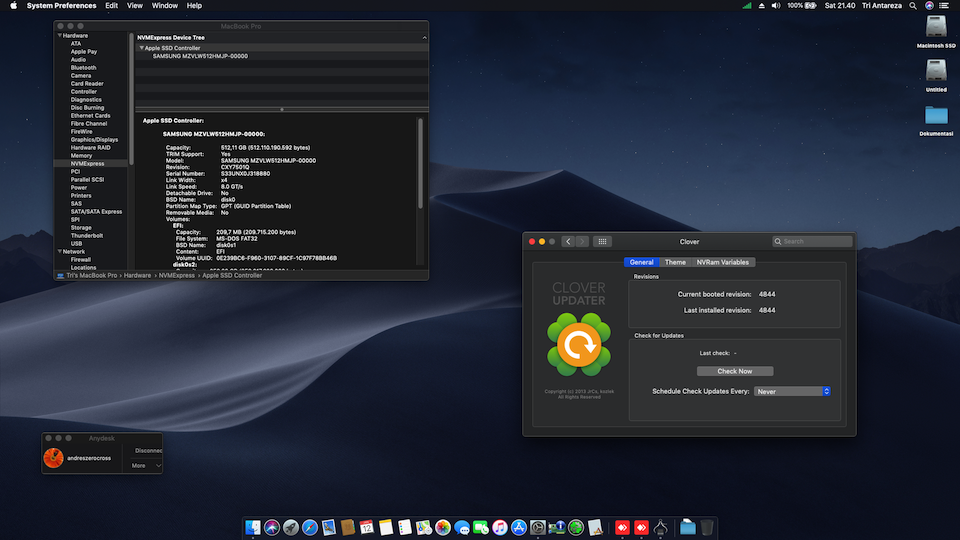Go back in Clover preference pane
Viewport: 960px width, 540px height.
(x=568, y=241)
